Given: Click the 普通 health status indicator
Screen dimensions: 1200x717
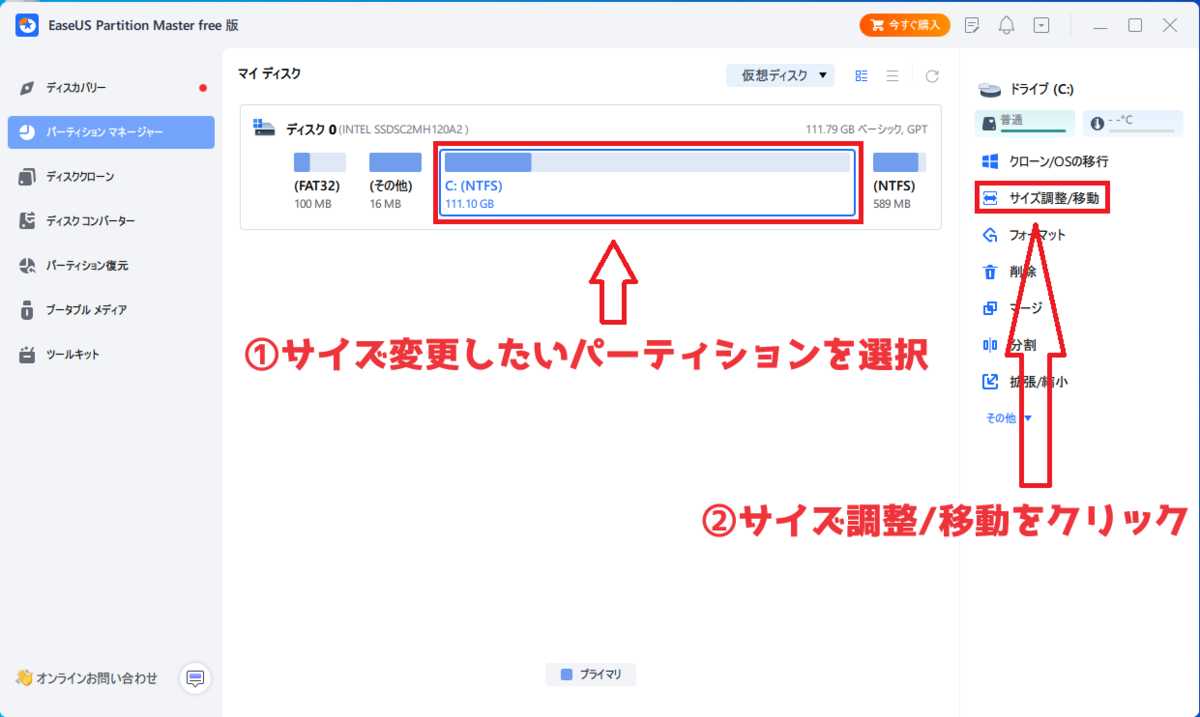Looking at the screenshot, I should [1025, 122].
